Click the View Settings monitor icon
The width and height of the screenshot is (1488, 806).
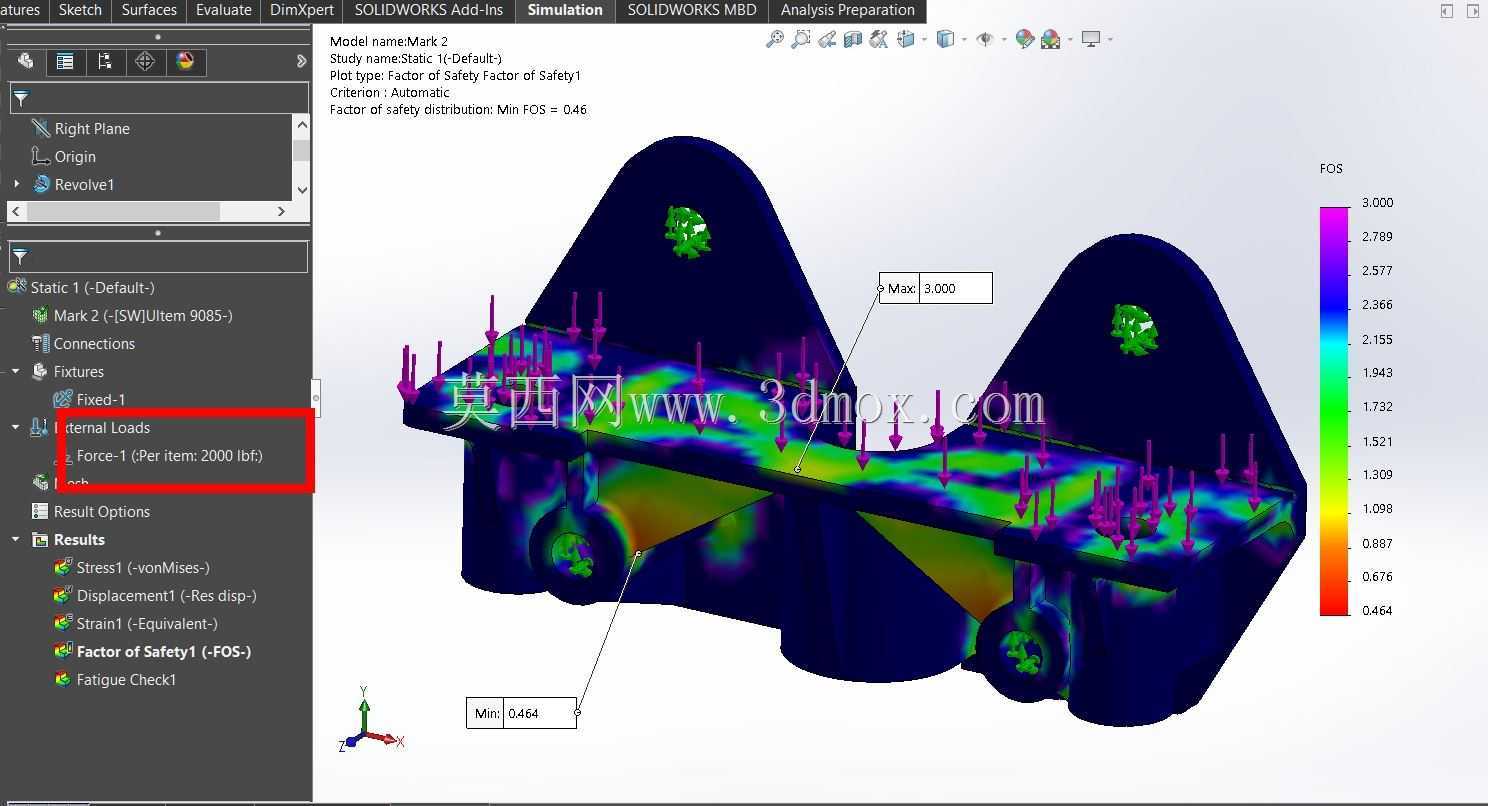tap(1091, 39)
